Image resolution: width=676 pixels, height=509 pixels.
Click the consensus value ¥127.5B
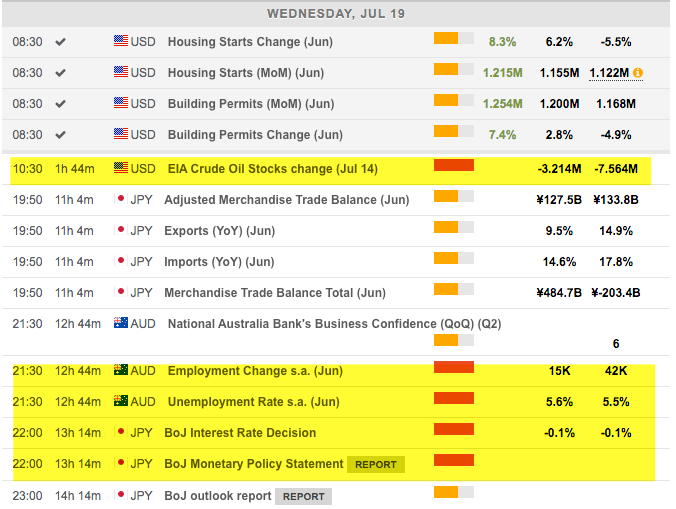(x=559, y=200)
